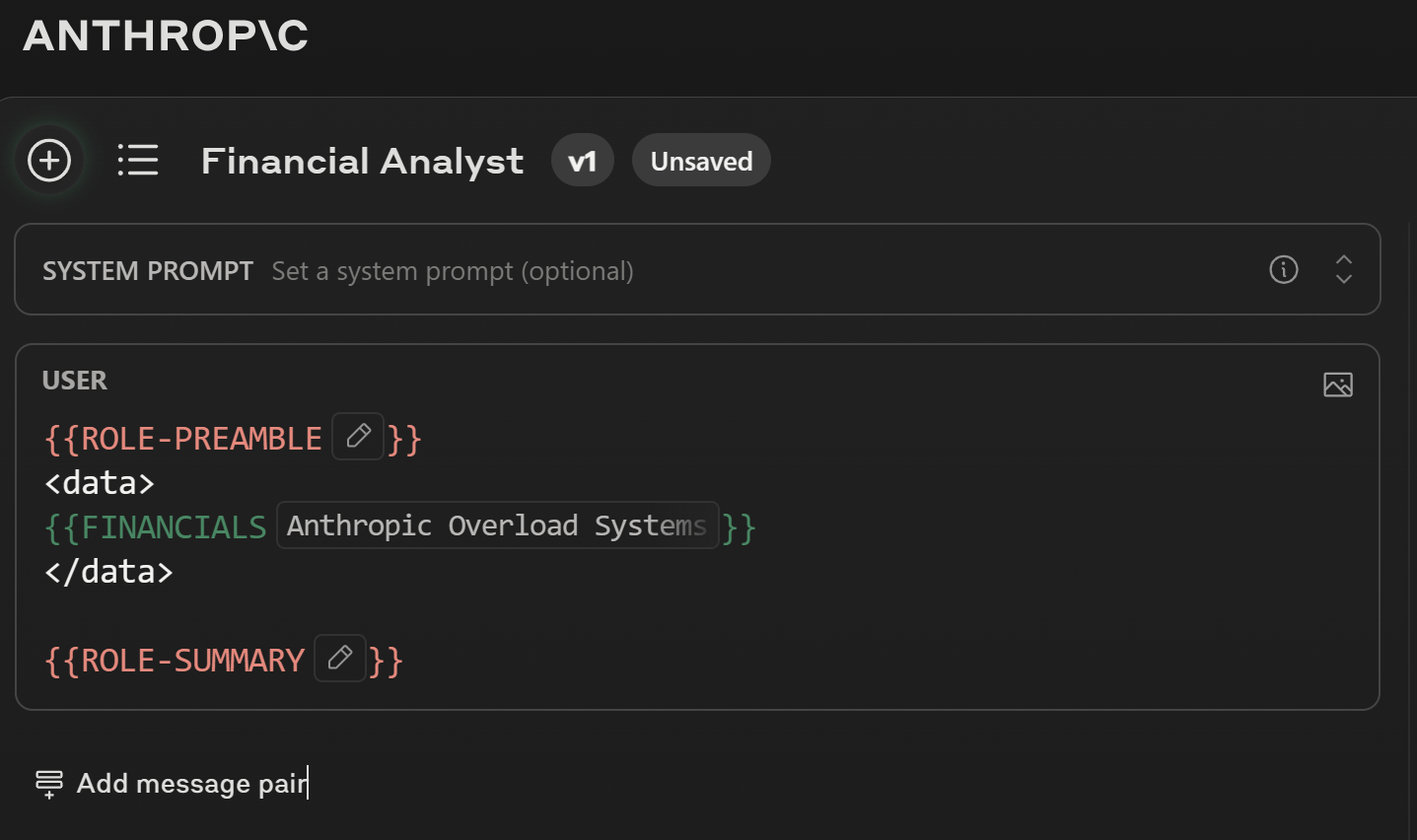Open the v1 version selector
Image resolution: width=1417 pixels, height=840 pixels.
pyautogui.click(x=582, y=161)
